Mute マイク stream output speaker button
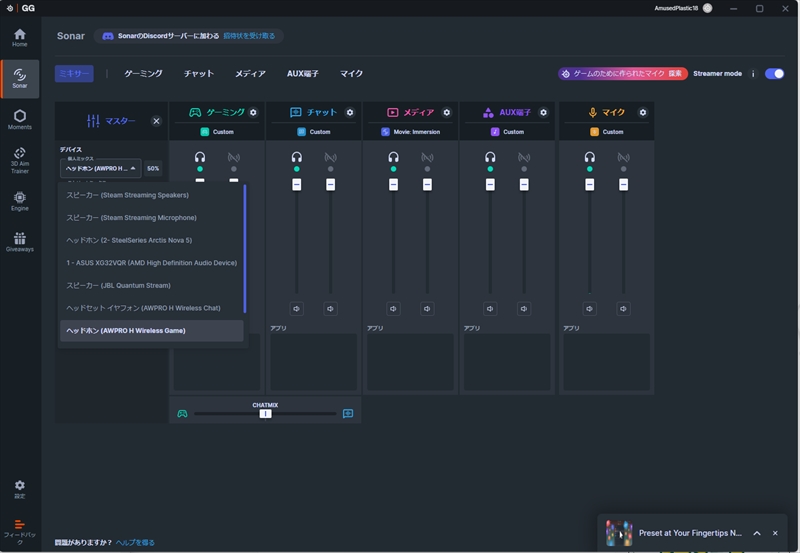Image resolution: width=800 pixels, height=553 pixels. [623, 309]
